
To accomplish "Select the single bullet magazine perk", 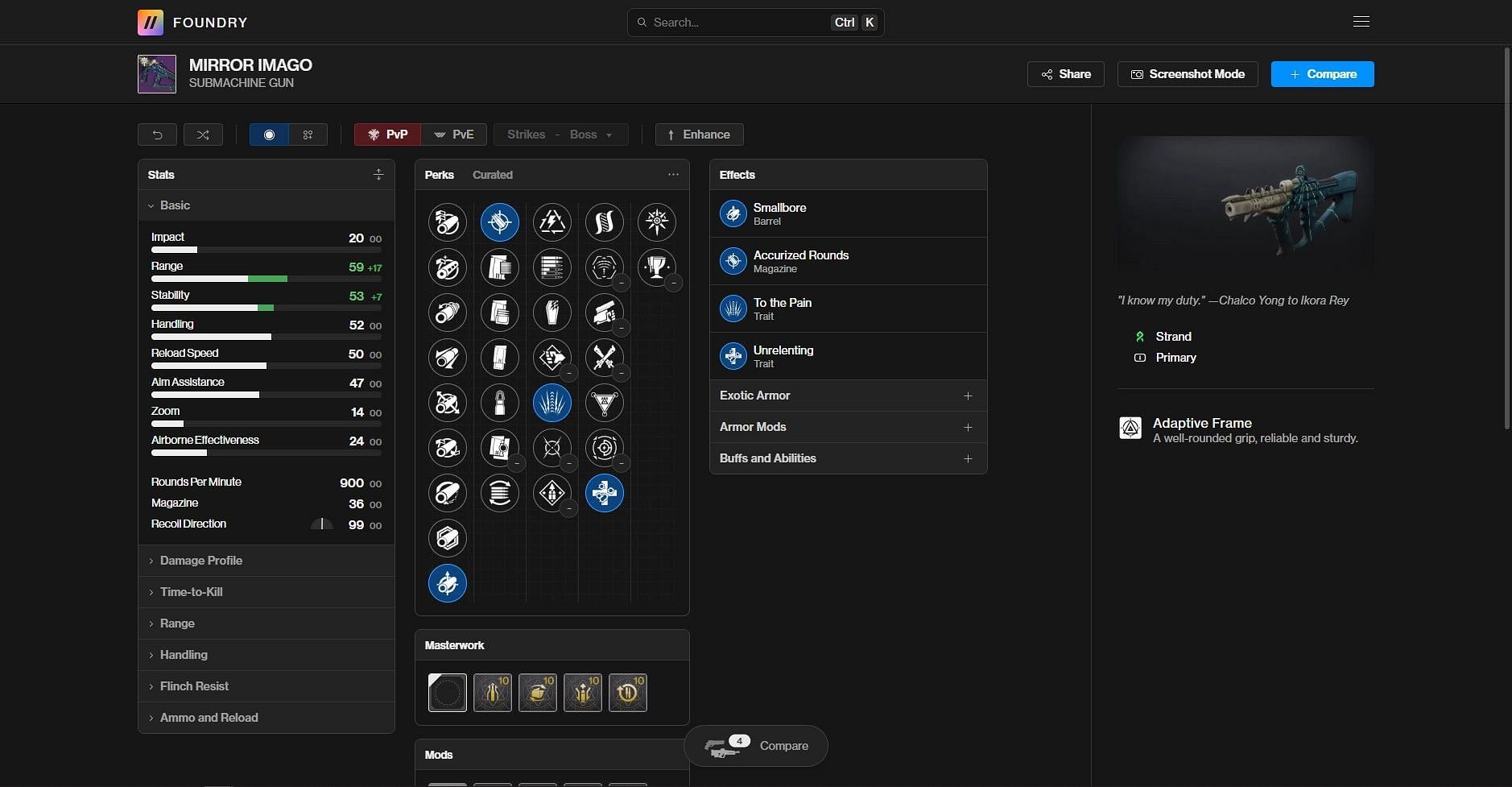I will [500, 403].
